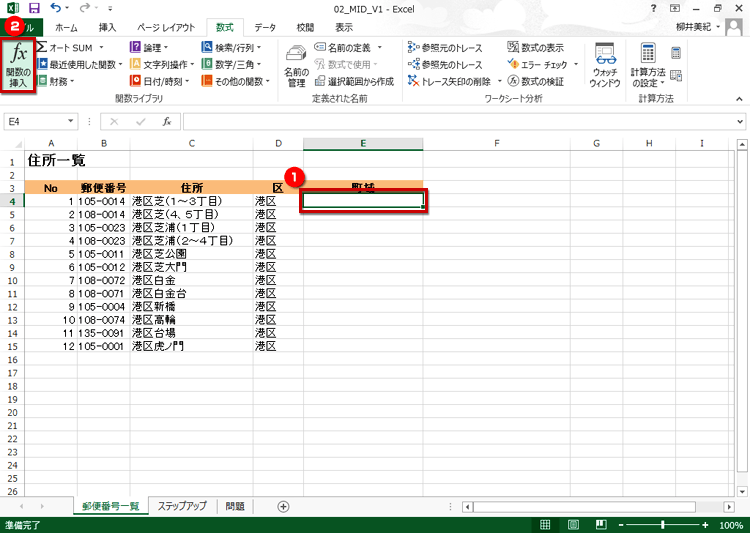The image size is (750, 533).
Task: Open その他の関数 category
Action: click(236, 81)
